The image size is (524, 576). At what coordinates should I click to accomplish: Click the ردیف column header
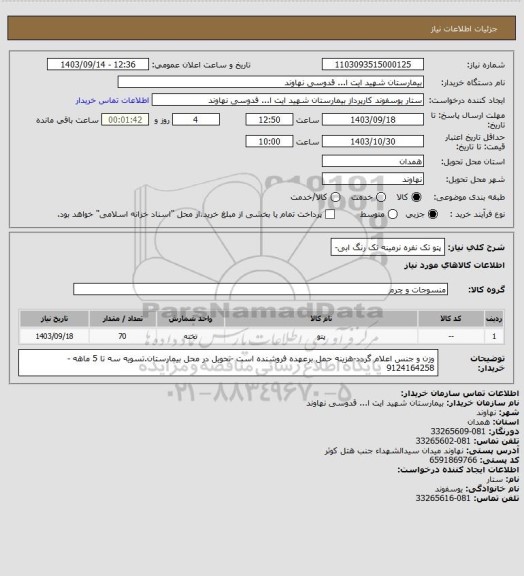(x=494, y=318)
